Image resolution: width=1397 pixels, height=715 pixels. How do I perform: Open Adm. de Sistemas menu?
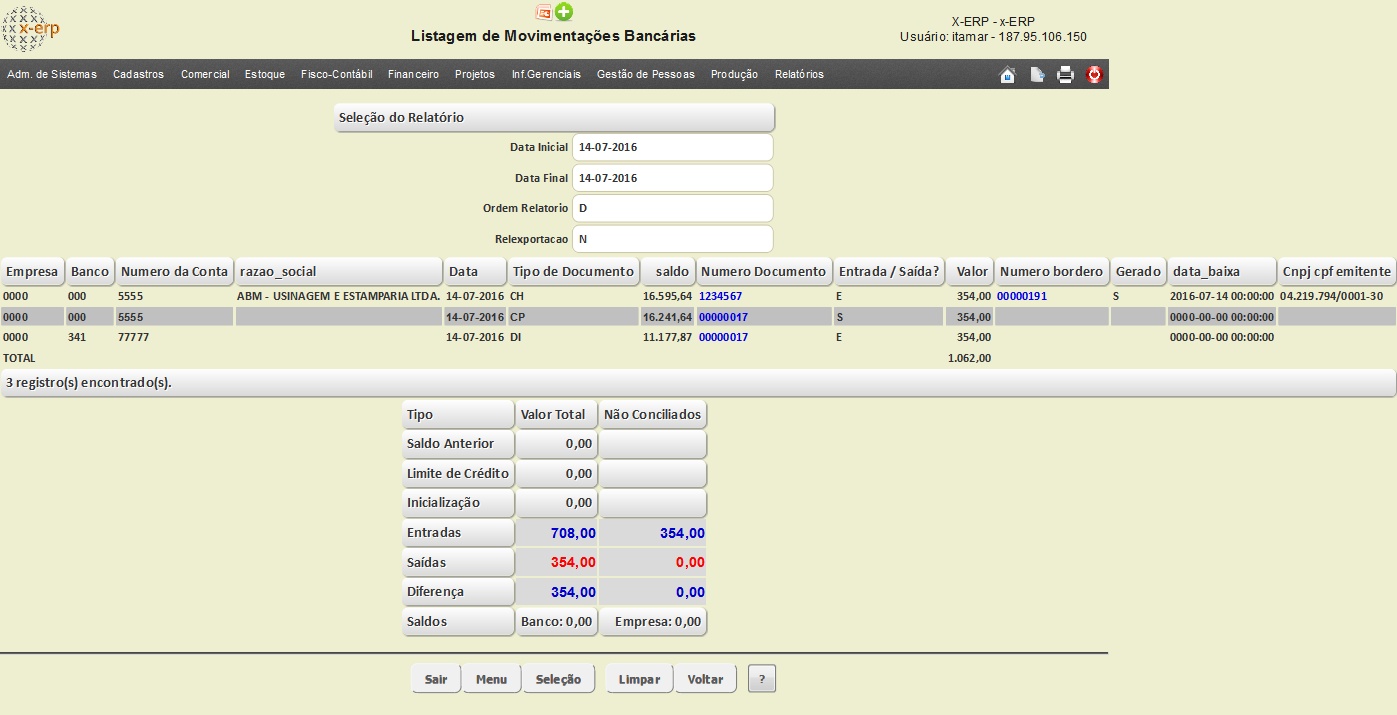coord(52,74)
